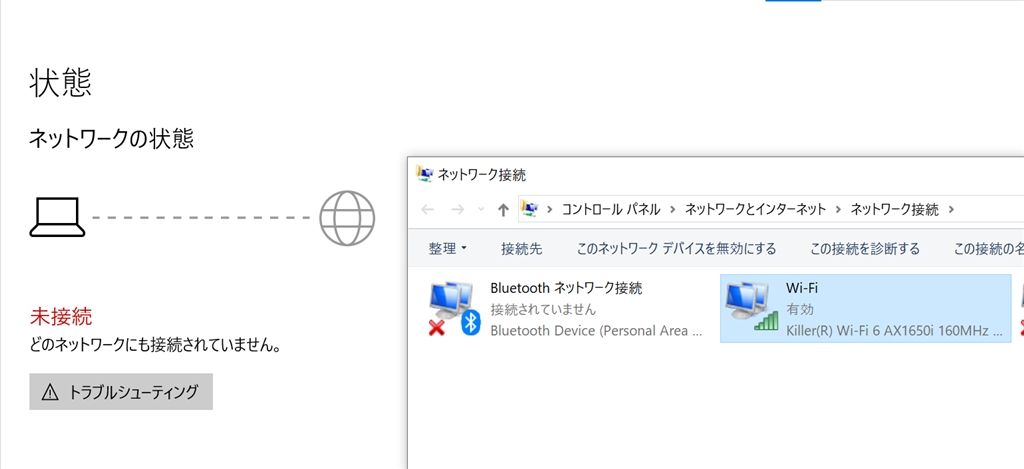Click the Bluetooth Device (Personal Area ... text
This screenshot has height=469, width=1024.
coord(596,331)
